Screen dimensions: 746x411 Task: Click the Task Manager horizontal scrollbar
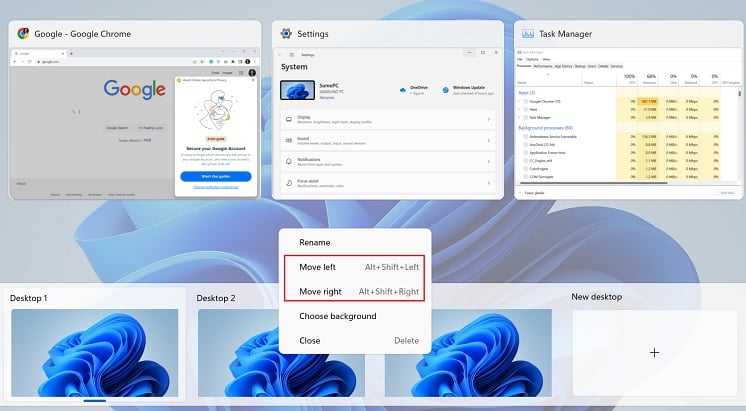point(594,183)
